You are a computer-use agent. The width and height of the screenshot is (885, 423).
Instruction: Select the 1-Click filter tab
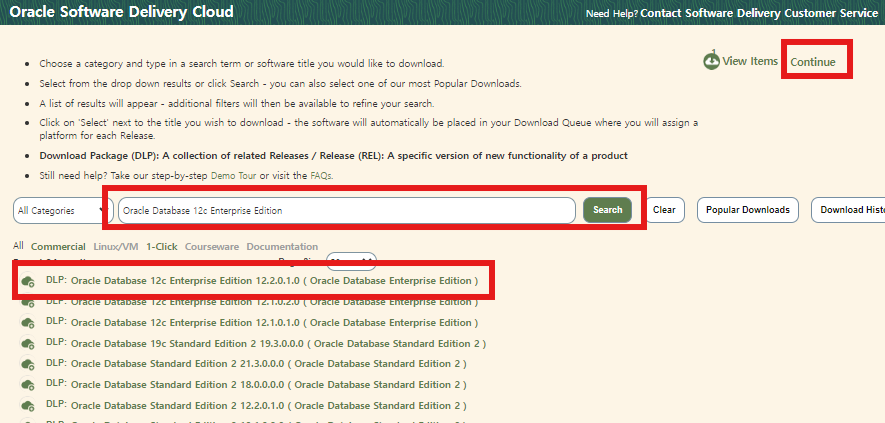click(162, 247)
